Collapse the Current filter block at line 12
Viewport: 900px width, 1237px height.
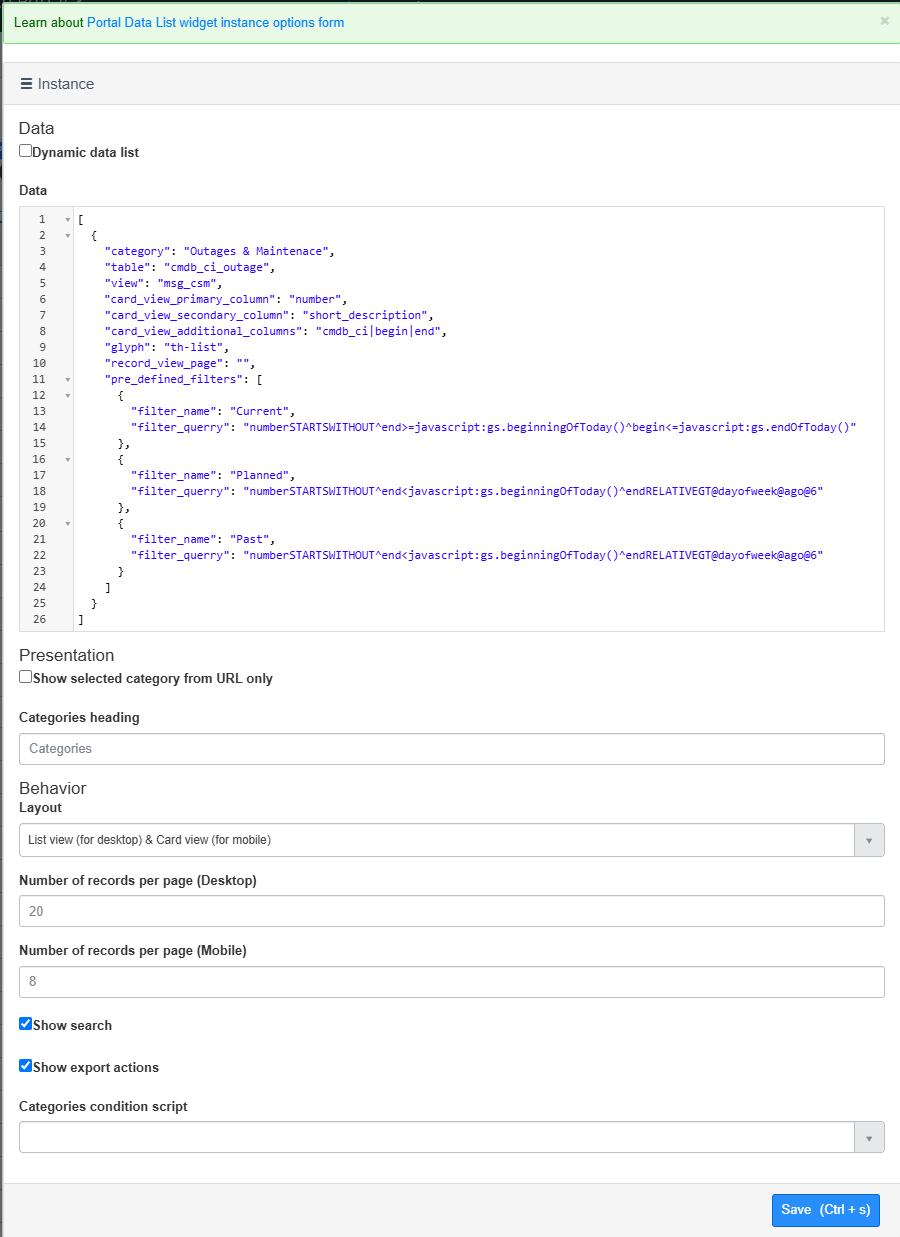click(66, 395)
